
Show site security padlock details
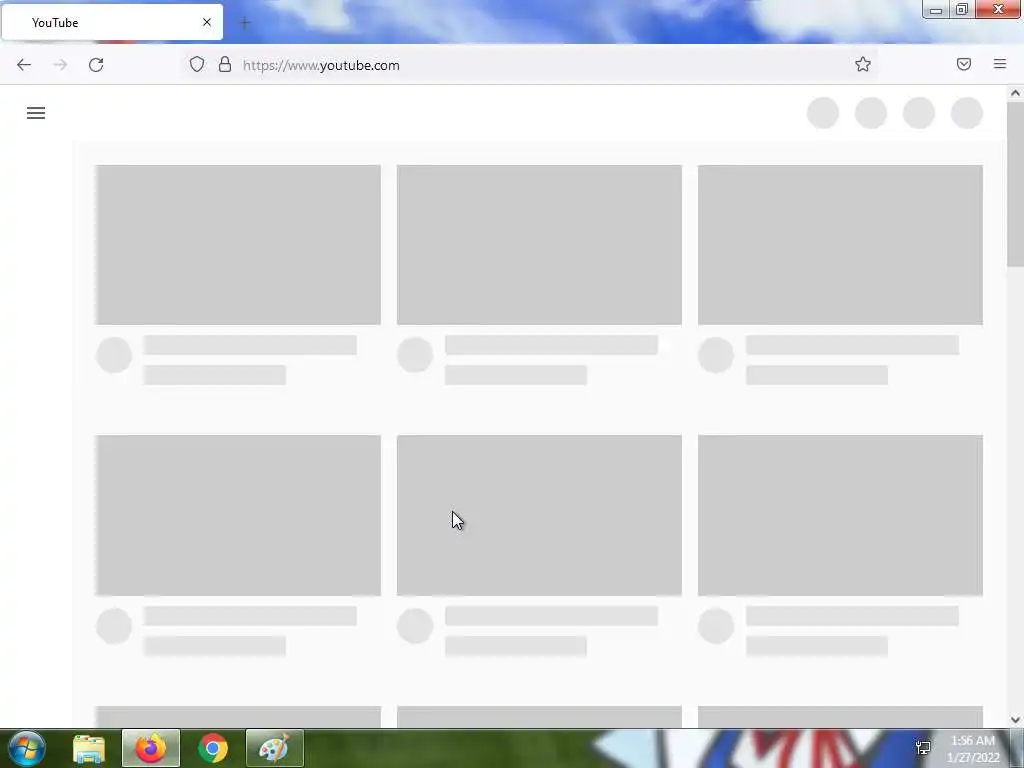225,64
